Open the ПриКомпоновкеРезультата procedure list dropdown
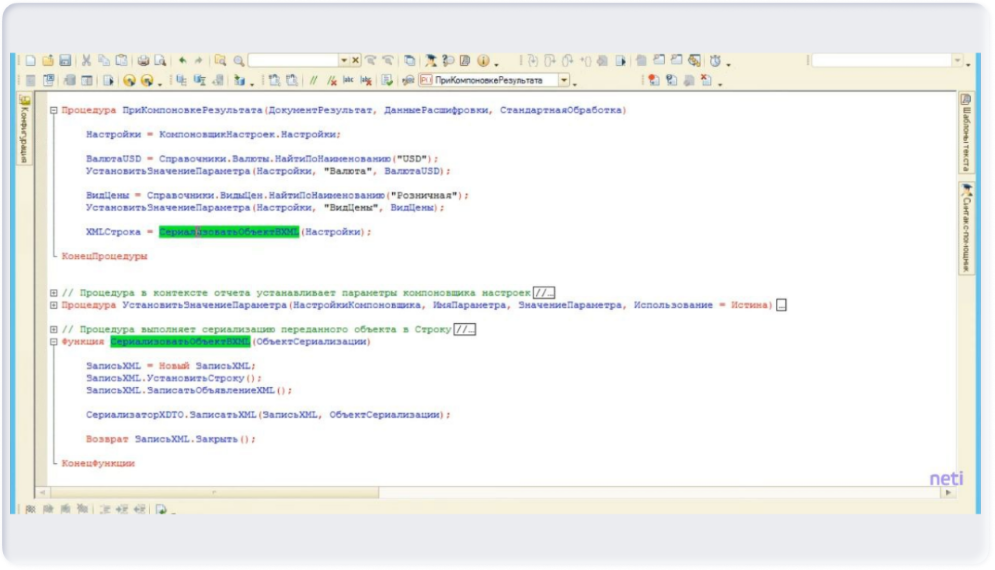The image size is (995, 570). 564,81
